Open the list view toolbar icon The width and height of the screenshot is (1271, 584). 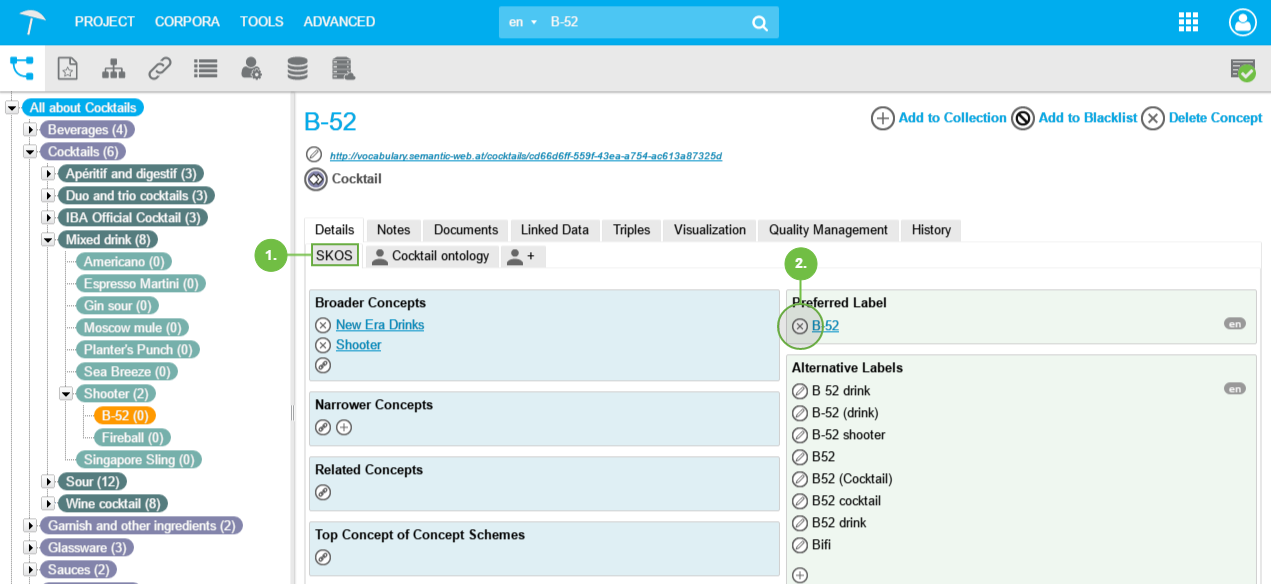(x=205, y=69)
